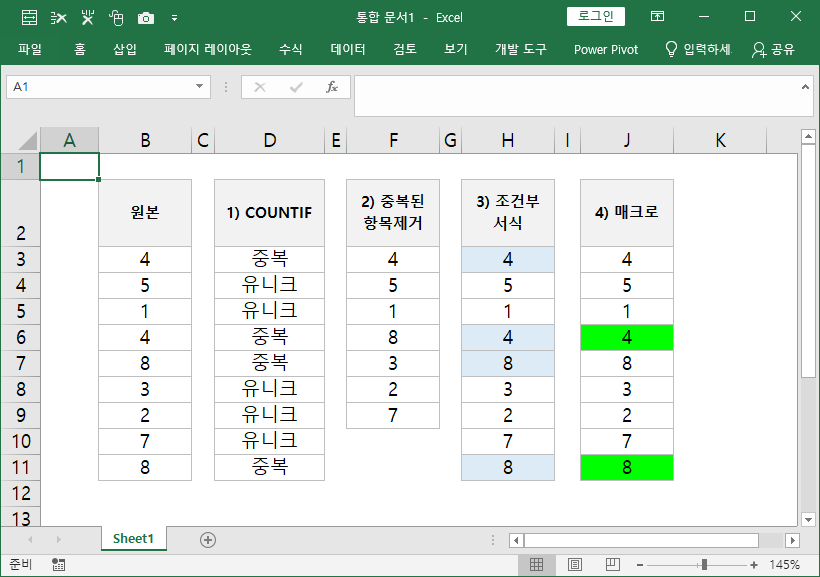Open the 보기 ribbon tab
This screenshot has width=820, height=577.
455,49
